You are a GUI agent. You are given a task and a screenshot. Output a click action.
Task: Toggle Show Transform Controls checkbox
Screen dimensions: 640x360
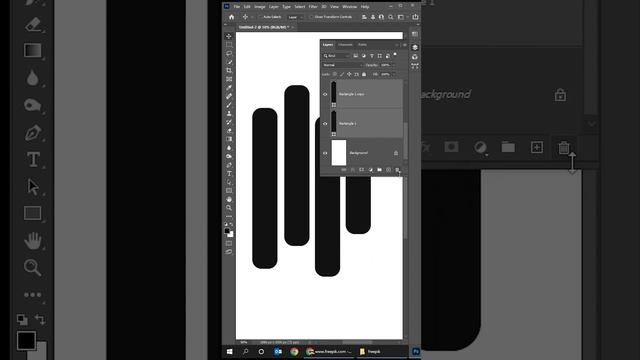311,17
